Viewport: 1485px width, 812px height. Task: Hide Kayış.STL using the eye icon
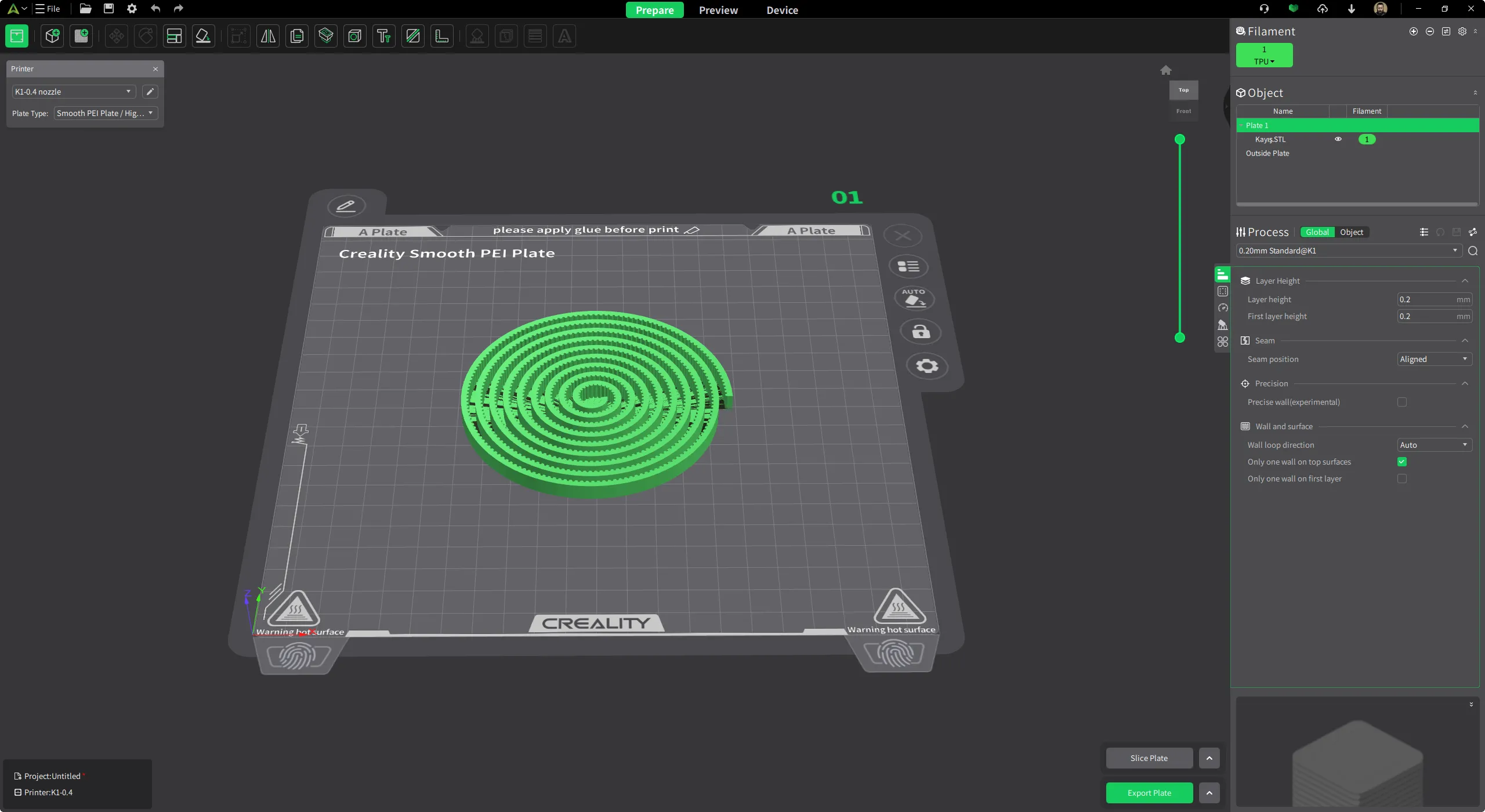(x=1338, y=139)
